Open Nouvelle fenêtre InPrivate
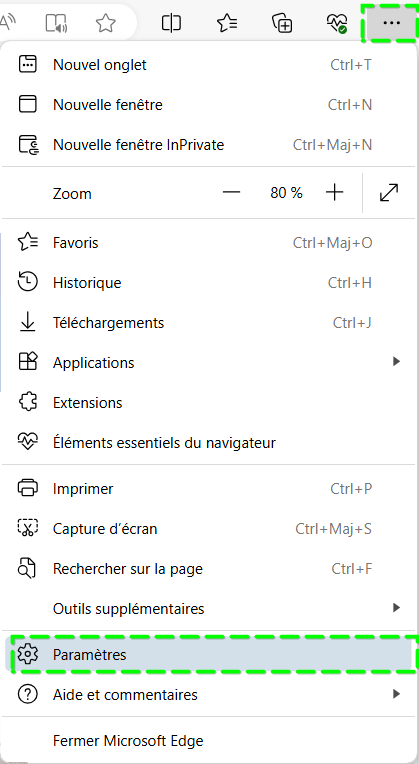Screen dimensions: 419x764 tap(210, 145)
